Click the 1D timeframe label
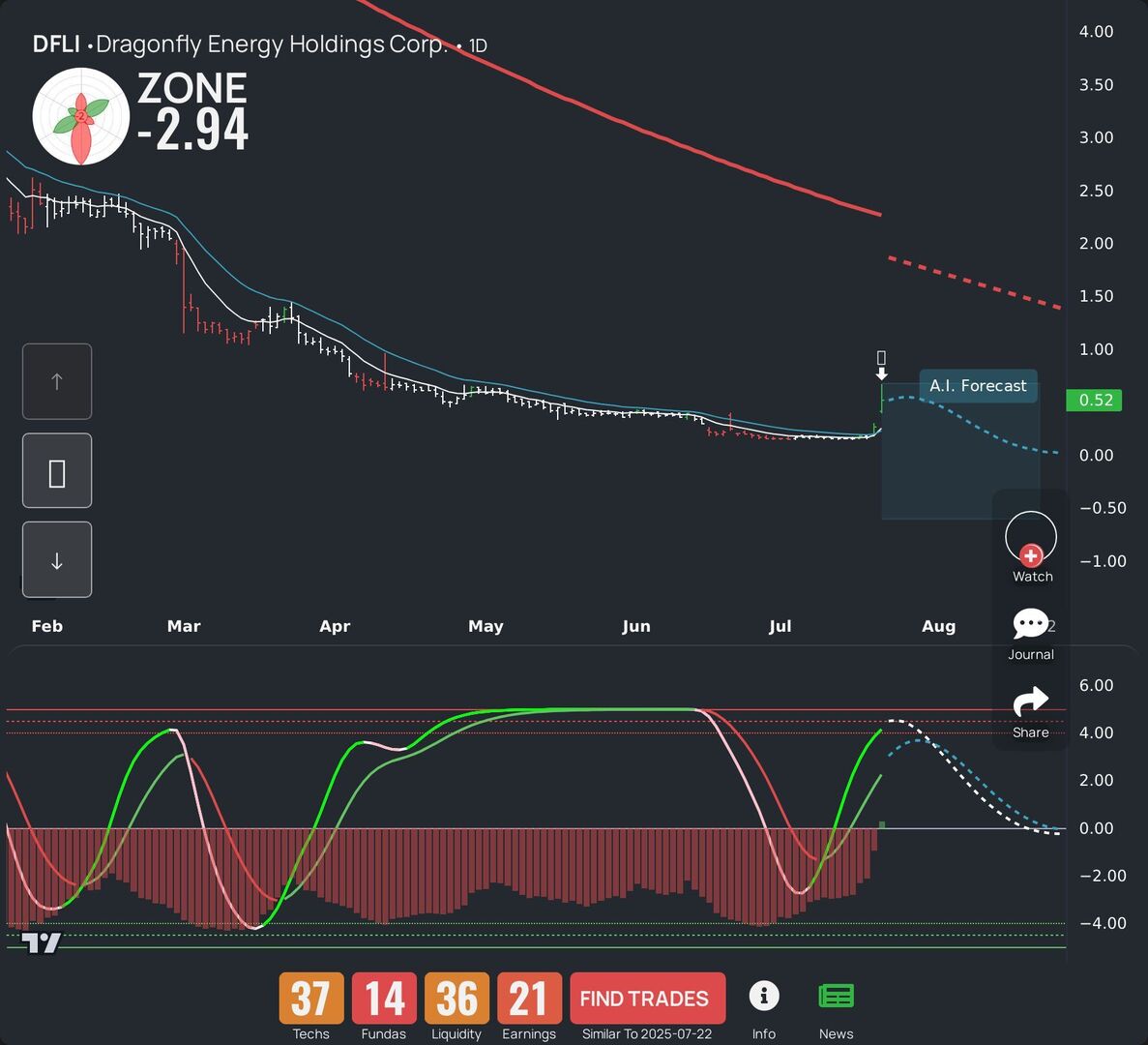Screen dimensions: 1148x1045 point(478,46)
